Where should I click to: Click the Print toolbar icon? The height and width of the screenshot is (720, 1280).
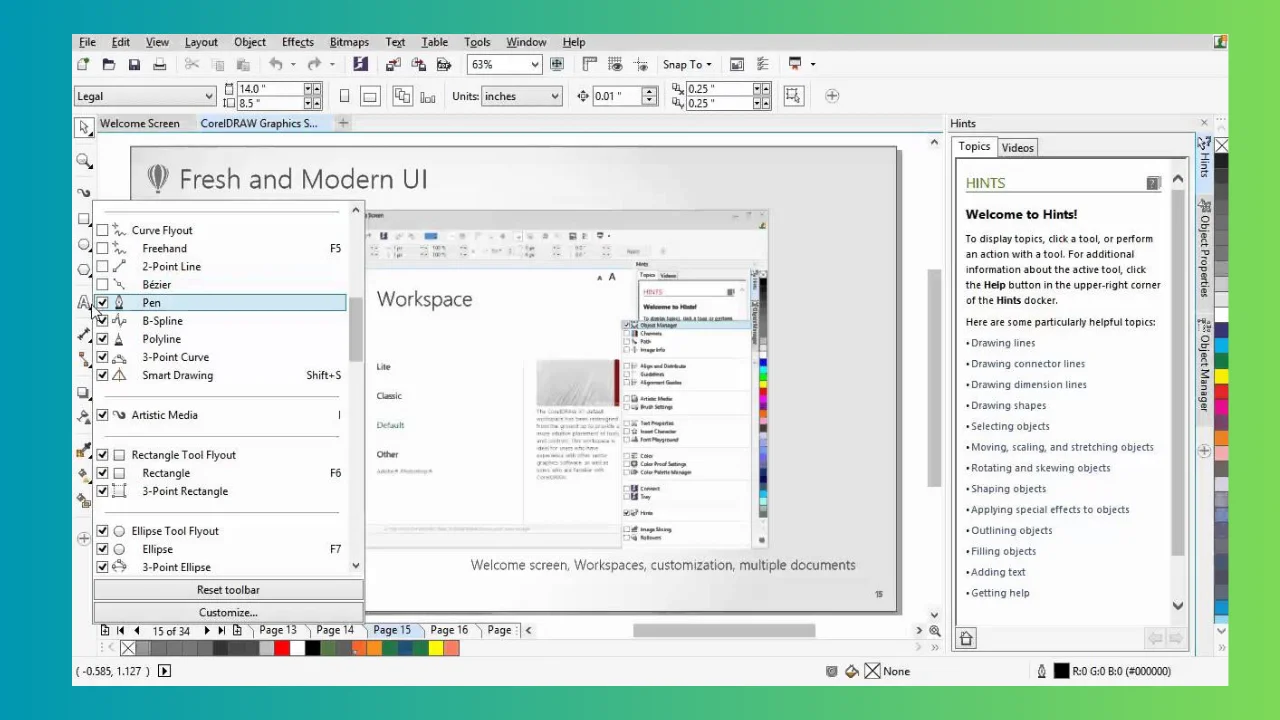point(159,64)
